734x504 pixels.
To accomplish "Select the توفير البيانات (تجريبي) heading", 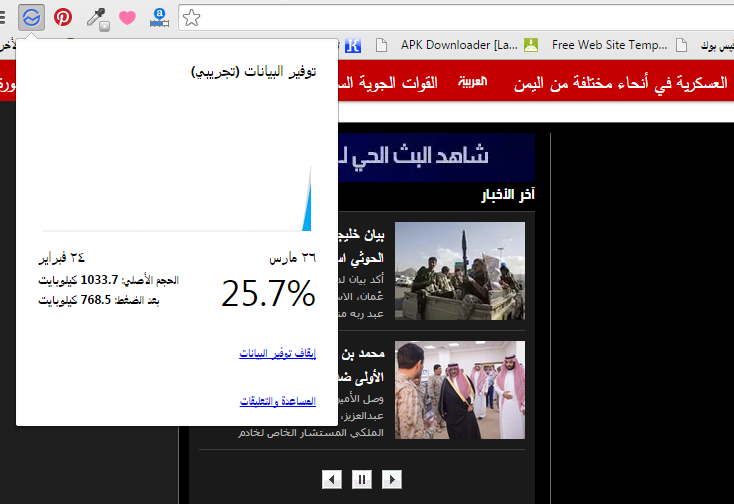I will point(254,72).
